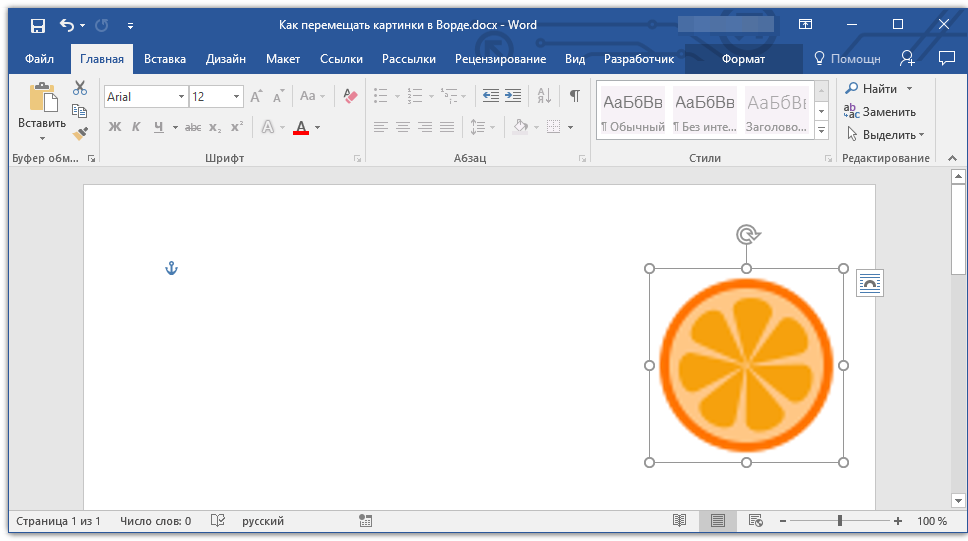The image size is (968, 541).
Task: Click the Format Painter brush icon
Action: point(80,133)
